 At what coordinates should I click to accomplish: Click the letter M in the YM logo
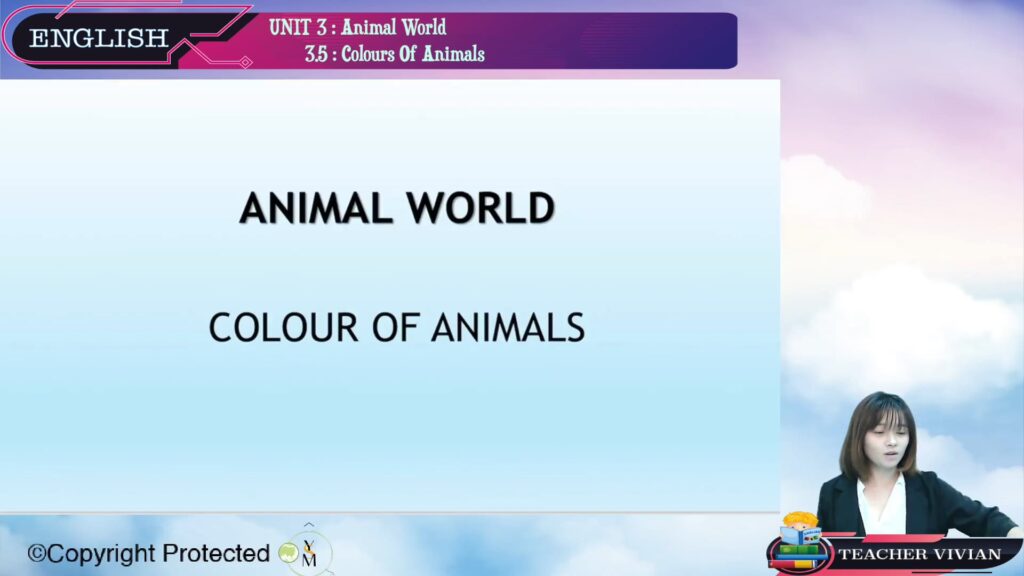pyautogui.click(x=310, y=561)
